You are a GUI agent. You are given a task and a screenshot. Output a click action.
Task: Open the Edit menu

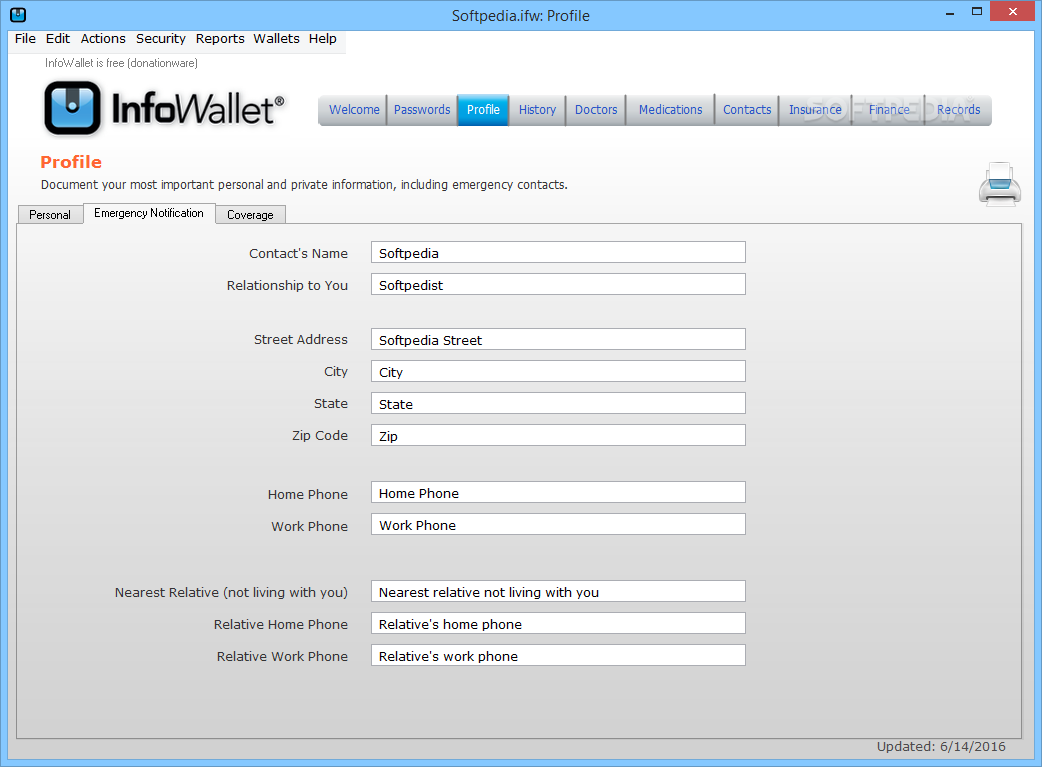point(58,39)
